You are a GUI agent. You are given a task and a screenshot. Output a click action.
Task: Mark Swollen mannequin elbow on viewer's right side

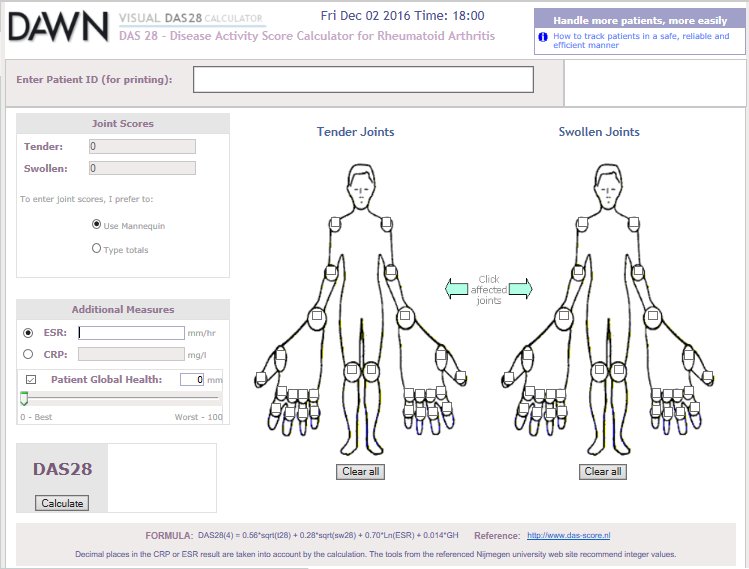638,272
